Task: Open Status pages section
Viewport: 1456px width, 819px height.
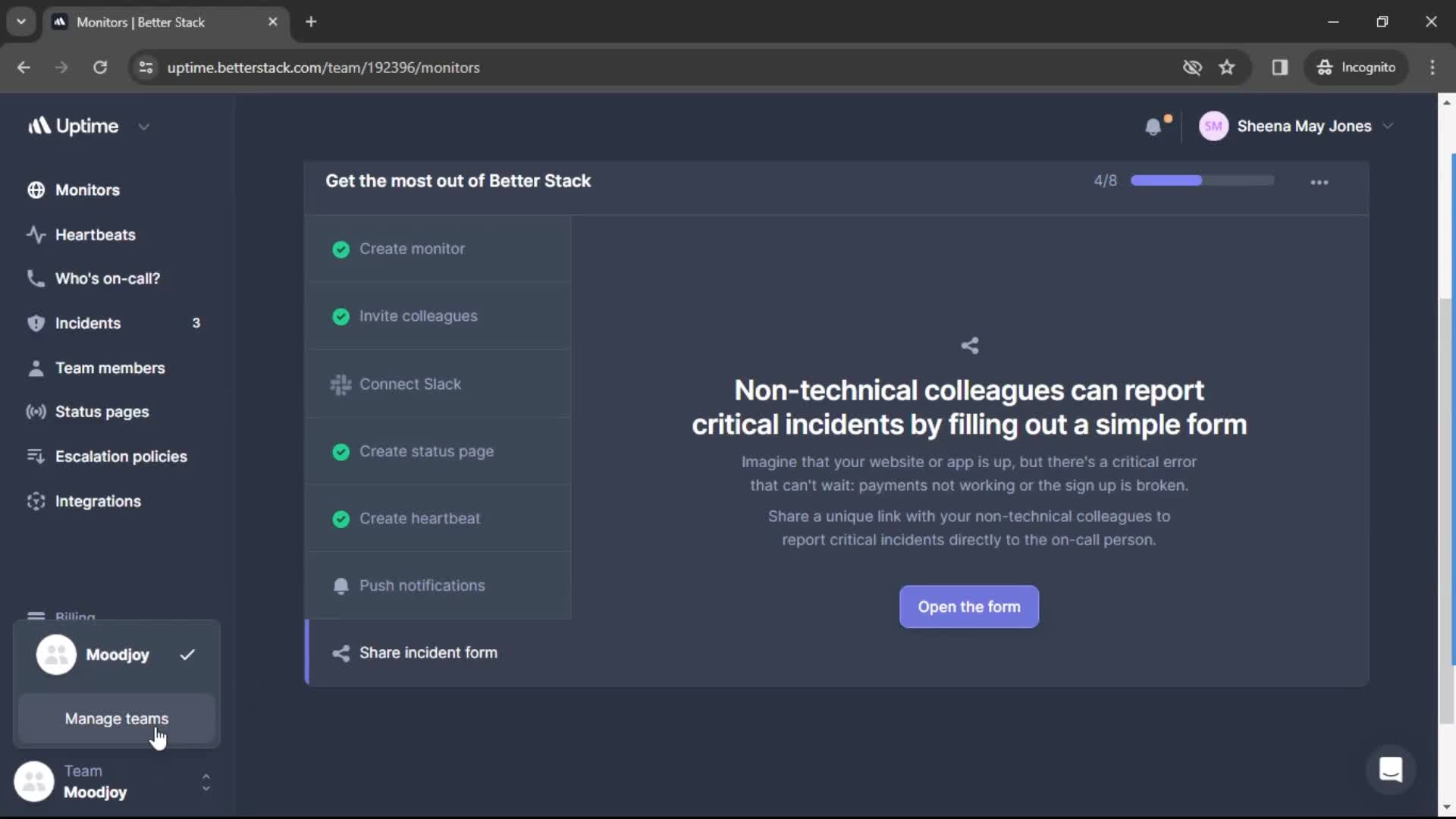Action: pyautogui.click(x=102, y=412)
